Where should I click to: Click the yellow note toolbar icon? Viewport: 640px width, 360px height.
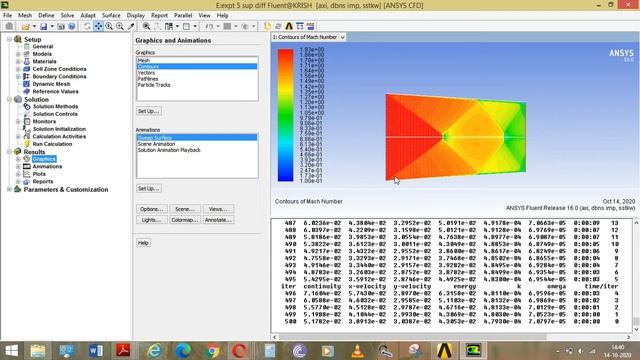(x=267, y=27)
